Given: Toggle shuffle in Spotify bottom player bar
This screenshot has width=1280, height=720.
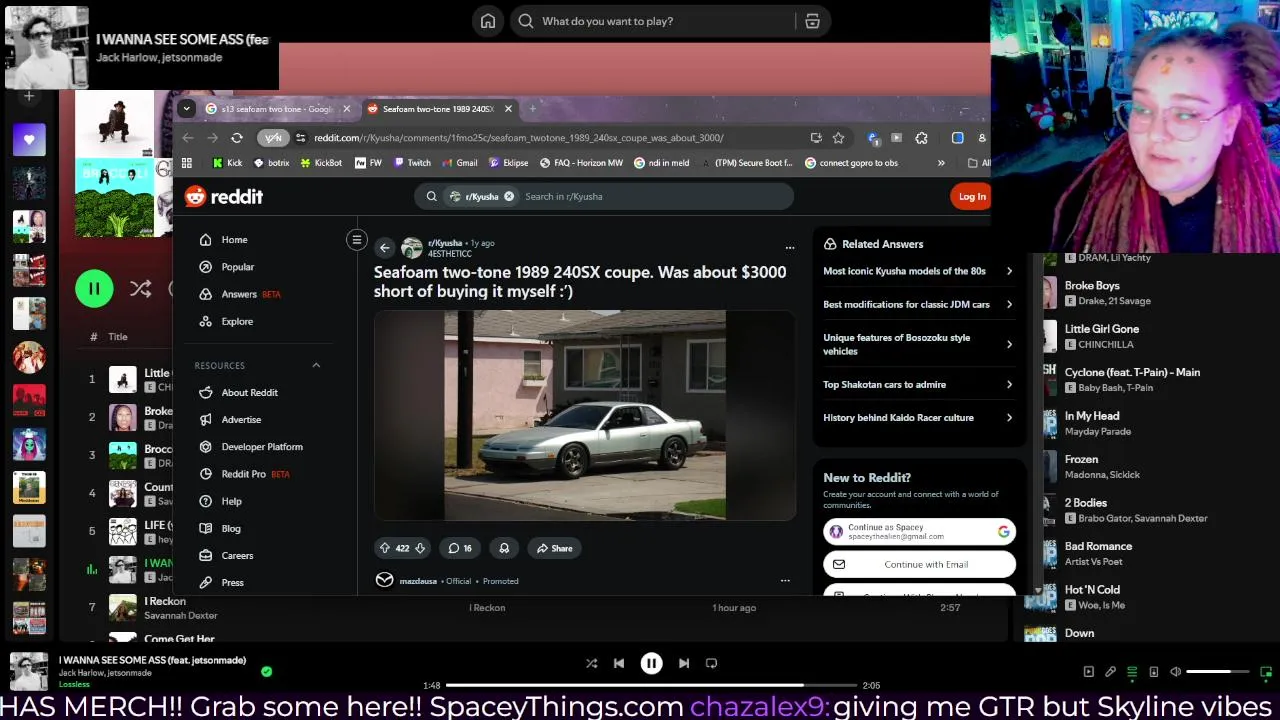Looking at the screenshot, I should pyautogui.click(x=591, y=663).
